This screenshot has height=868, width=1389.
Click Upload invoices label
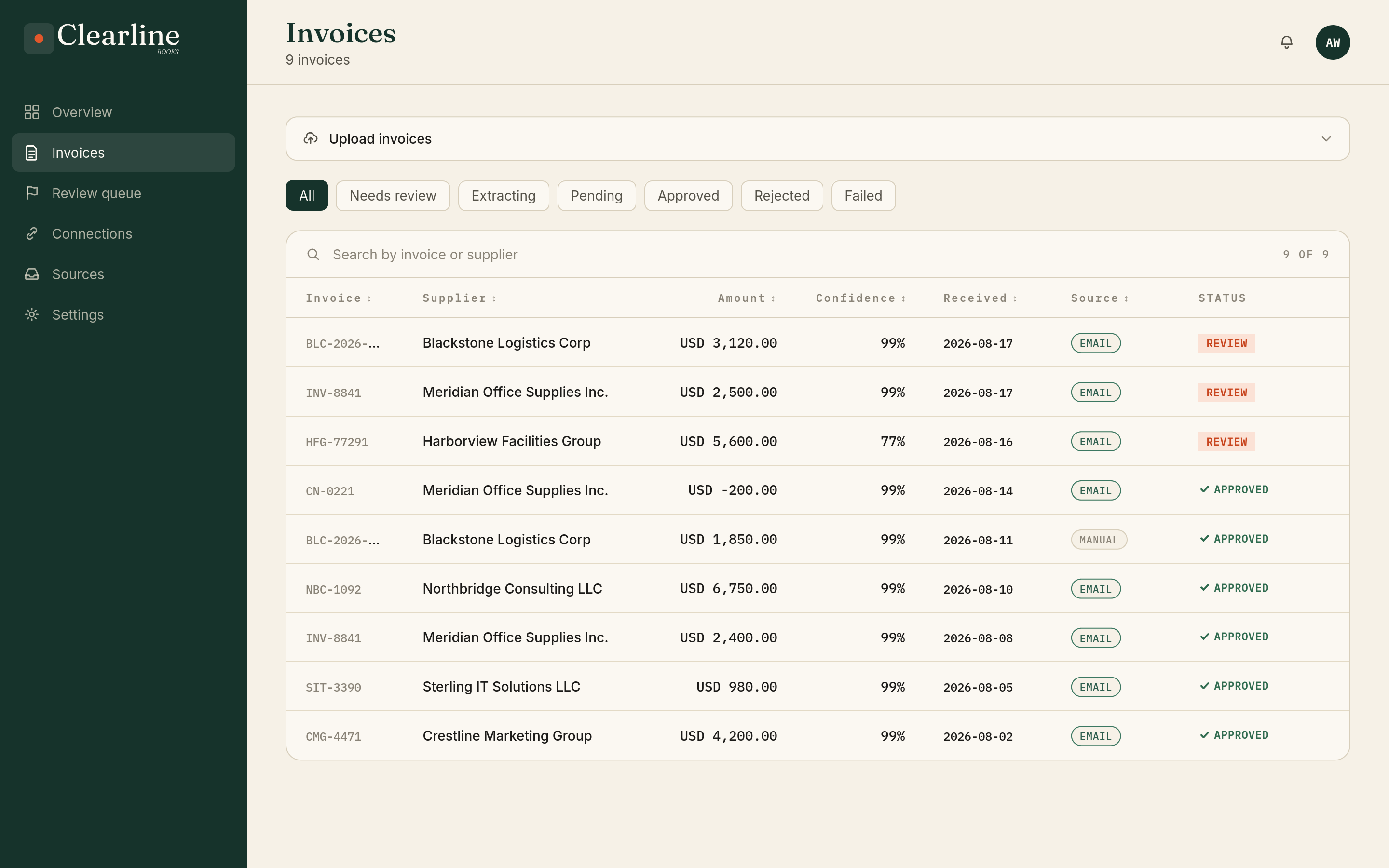tap(380, 139)
